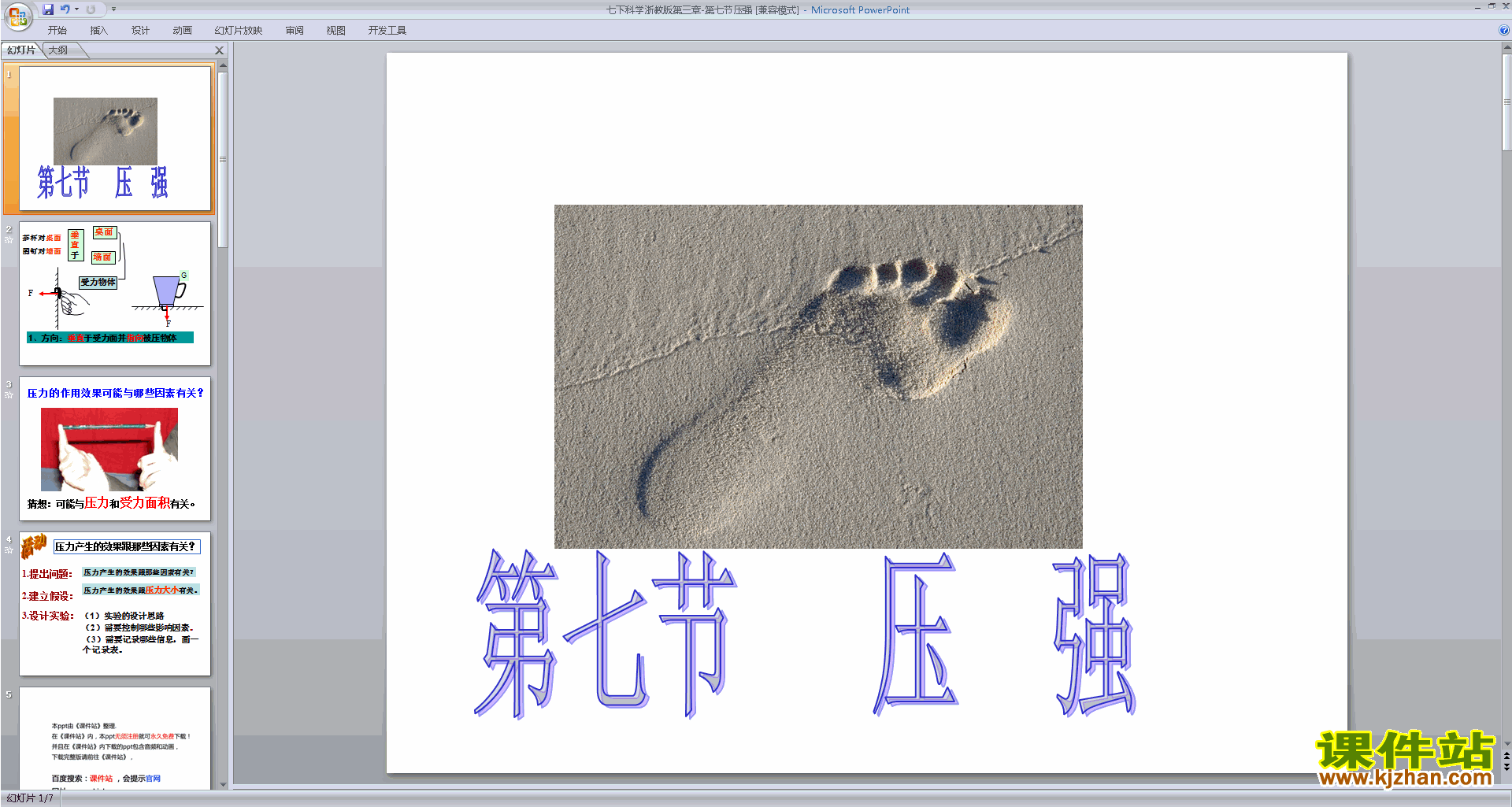Go to the next slide with the double-down arrow
1512x807 pixels.
[1506, 767]
